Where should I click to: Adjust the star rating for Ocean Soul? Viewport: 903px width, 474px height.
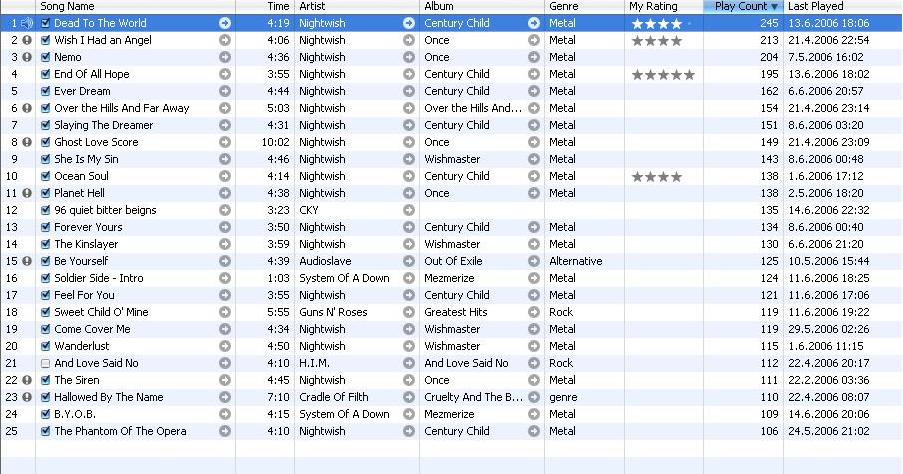point(657,176)
